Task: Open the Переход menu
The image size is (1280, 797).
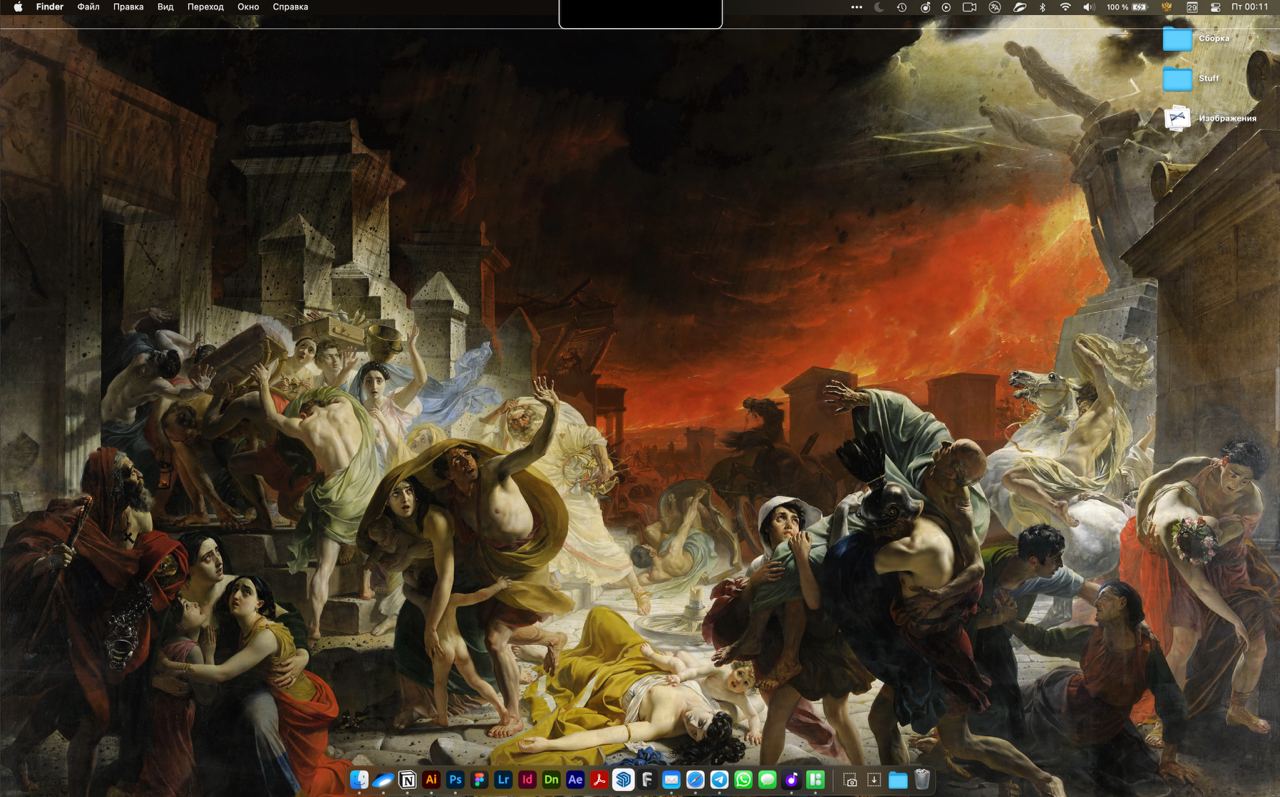Action: click(205, 7)
